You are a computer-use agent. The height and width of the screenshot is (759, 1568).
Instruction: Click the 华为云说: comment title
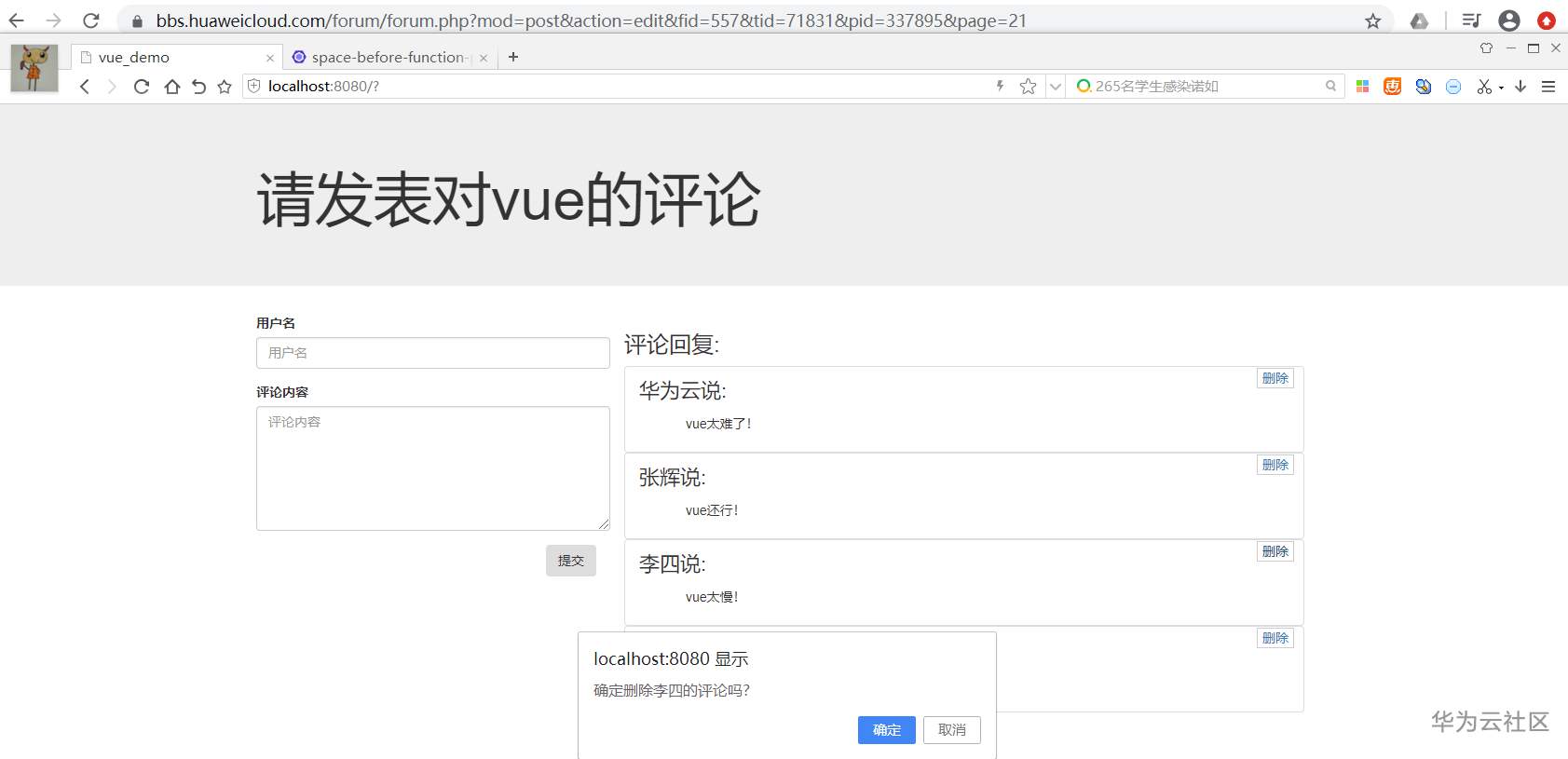pos(682,391)
